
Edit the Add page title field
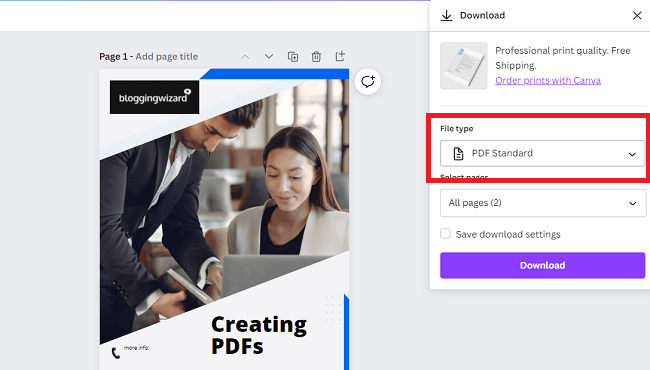click(167, 56)
